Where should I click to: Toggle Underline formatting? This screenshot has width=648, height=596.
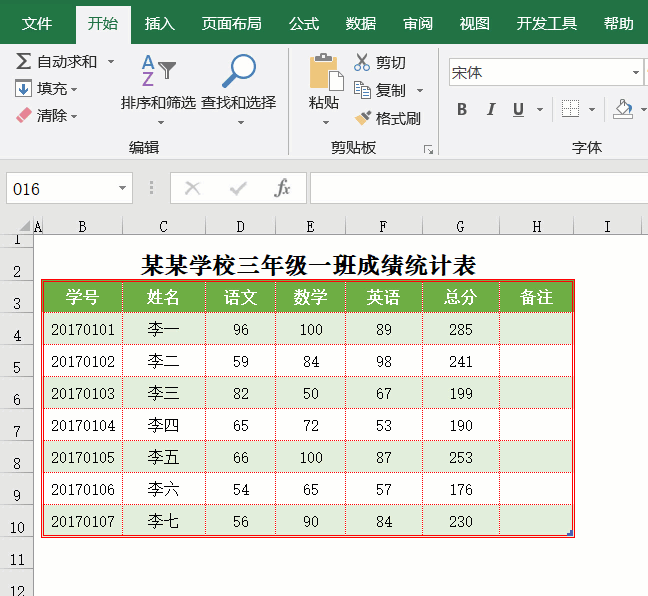[x=518, y=110]
